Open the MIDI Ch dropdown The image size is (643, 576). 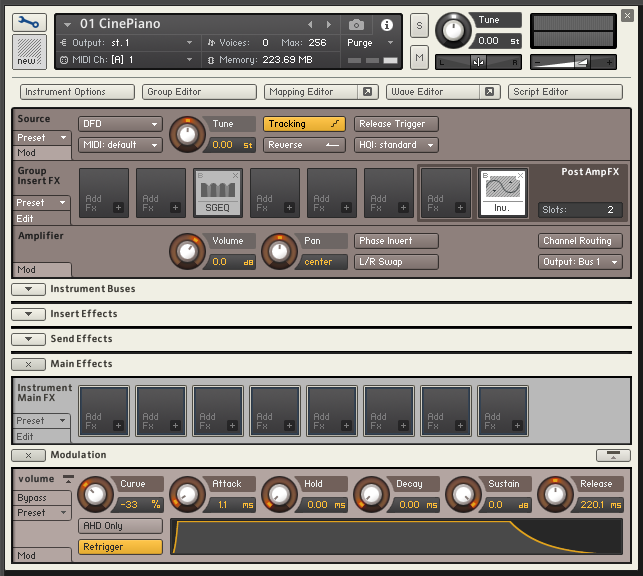point(127,60)
